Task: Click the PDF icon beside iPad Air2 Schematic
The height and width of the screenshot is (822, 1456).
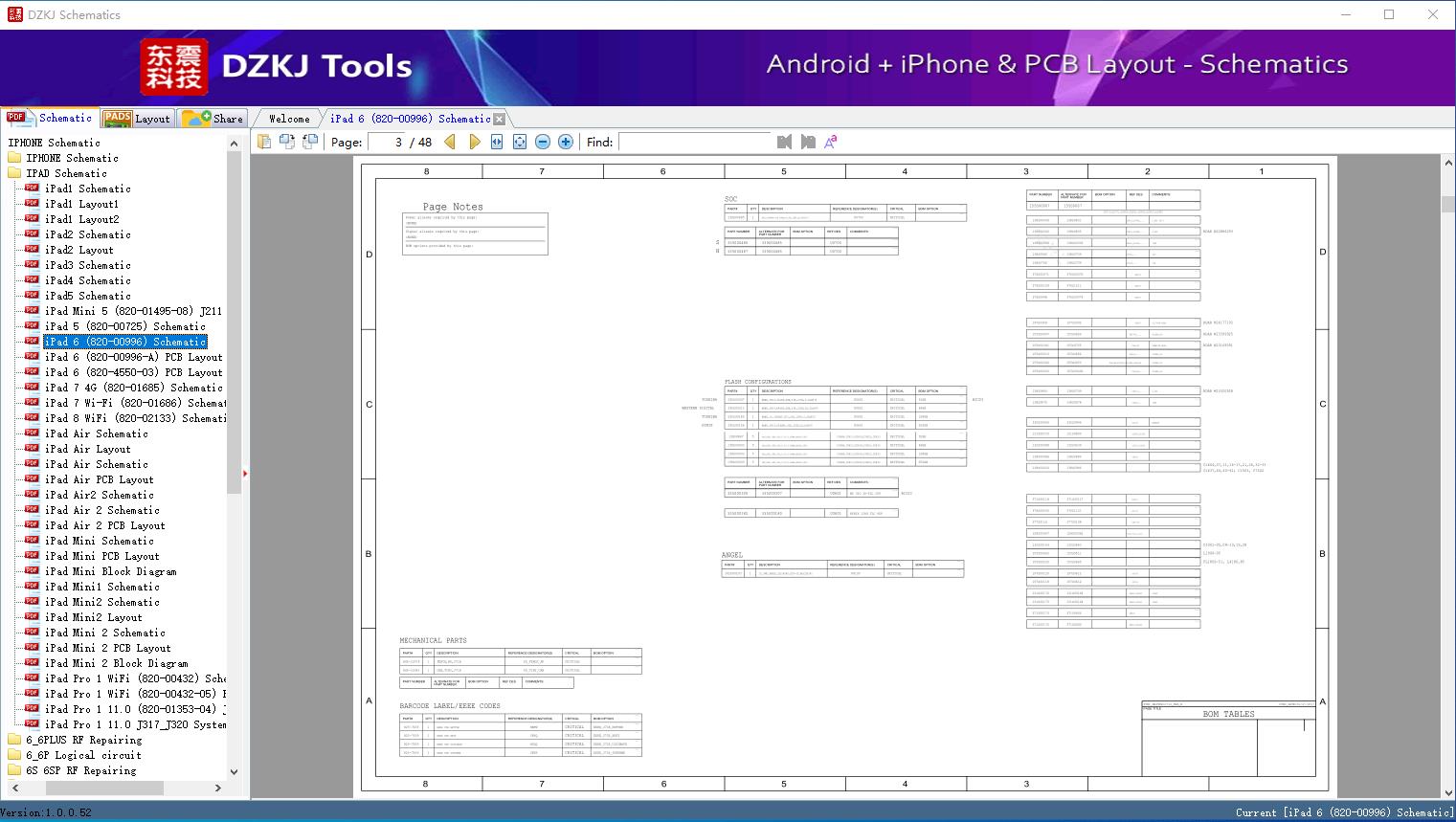Action: [33, 495]
